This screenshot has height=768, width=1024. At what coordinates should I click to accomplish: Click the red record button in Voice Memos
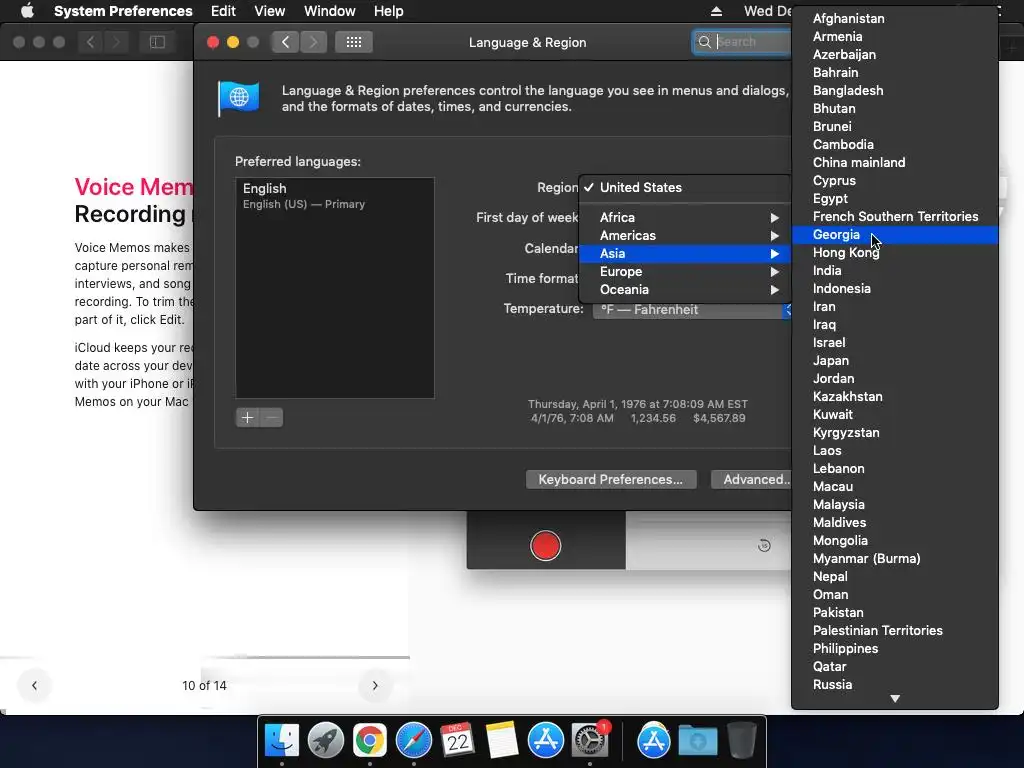[545, 546]
